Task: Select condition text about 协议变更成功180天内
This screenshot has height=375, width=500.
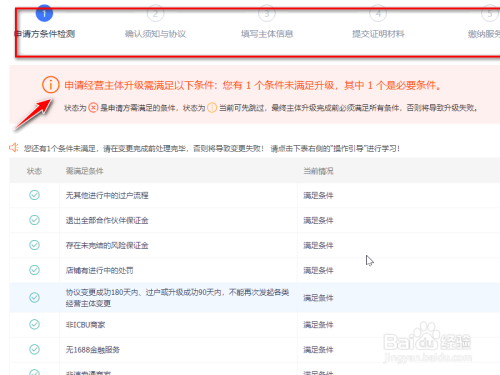Action: pyautogui.click(x=177, y=298)
